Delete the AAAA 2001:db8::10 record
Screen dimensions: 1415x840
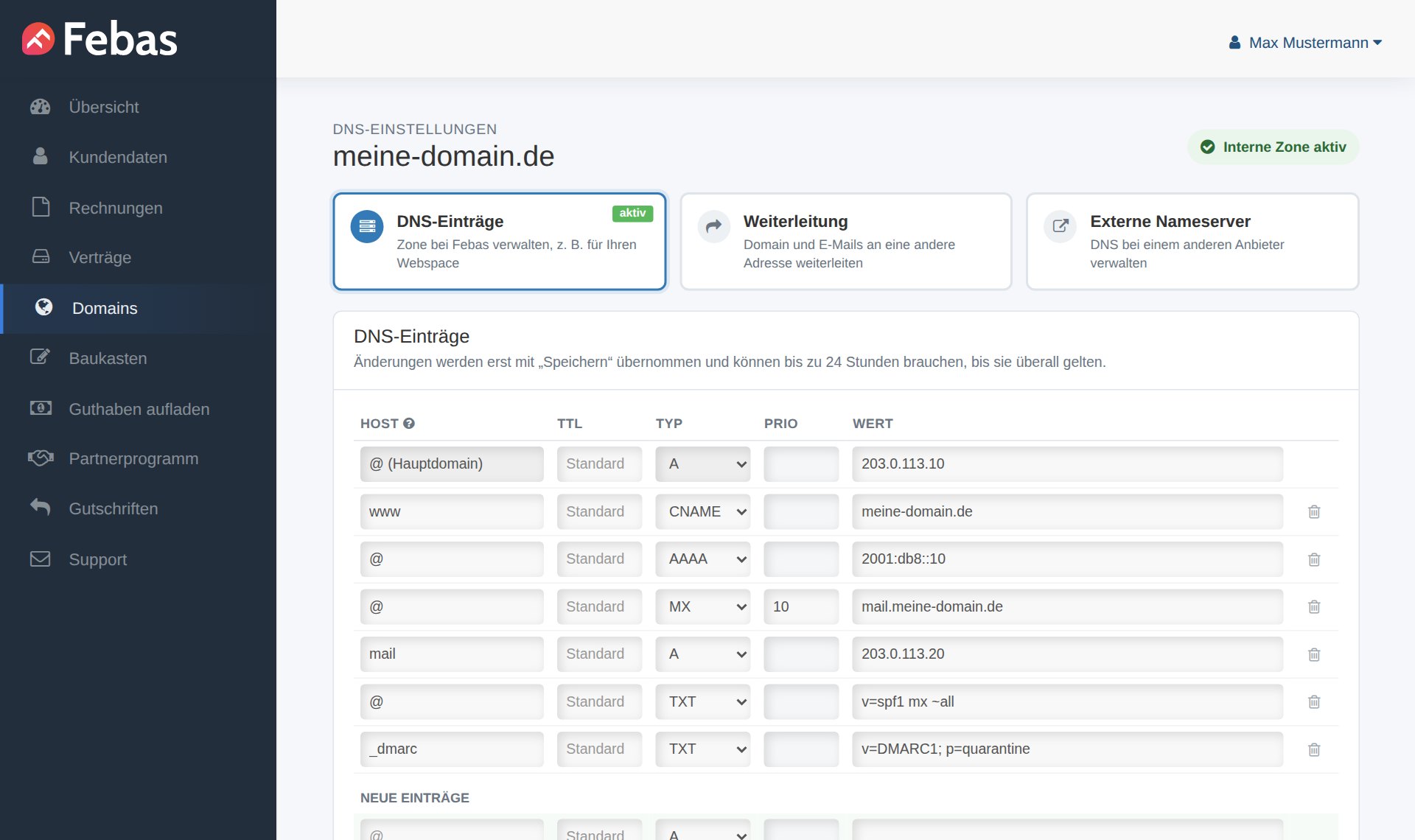coord(1314,559)
